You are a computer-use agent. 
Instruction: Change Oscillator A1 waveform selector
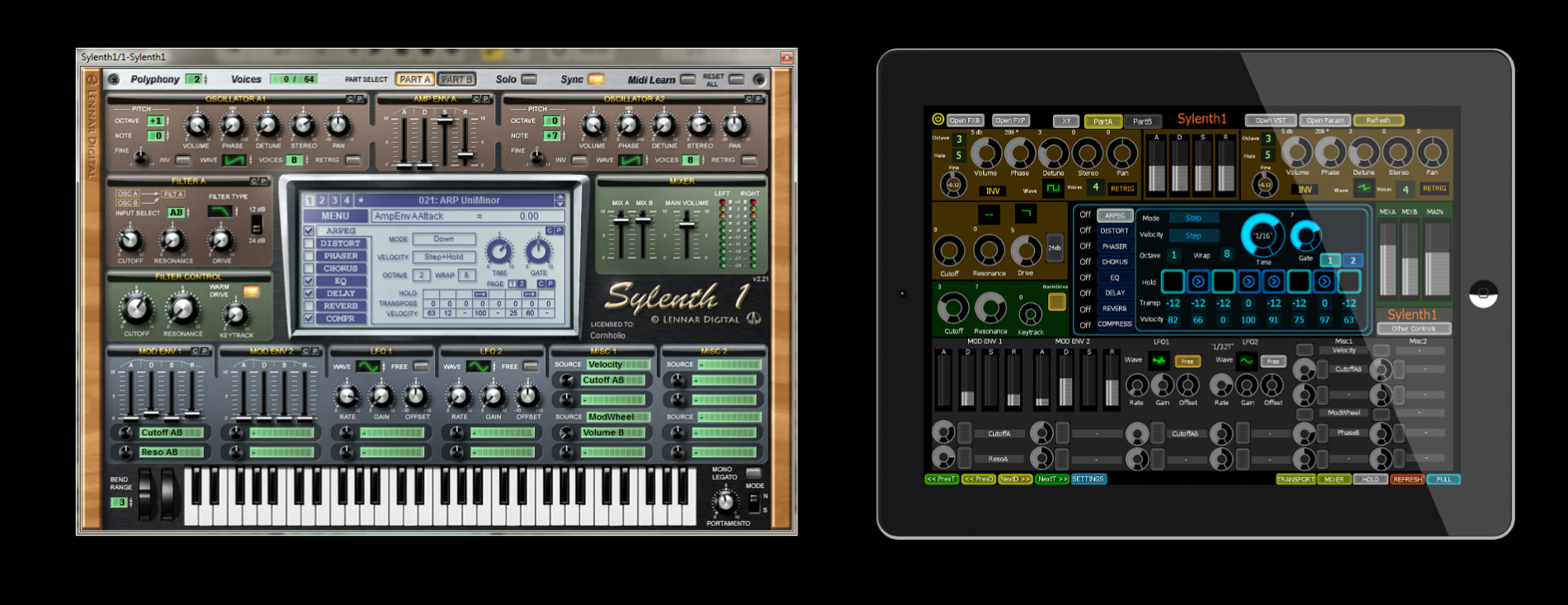coord(234,160)
